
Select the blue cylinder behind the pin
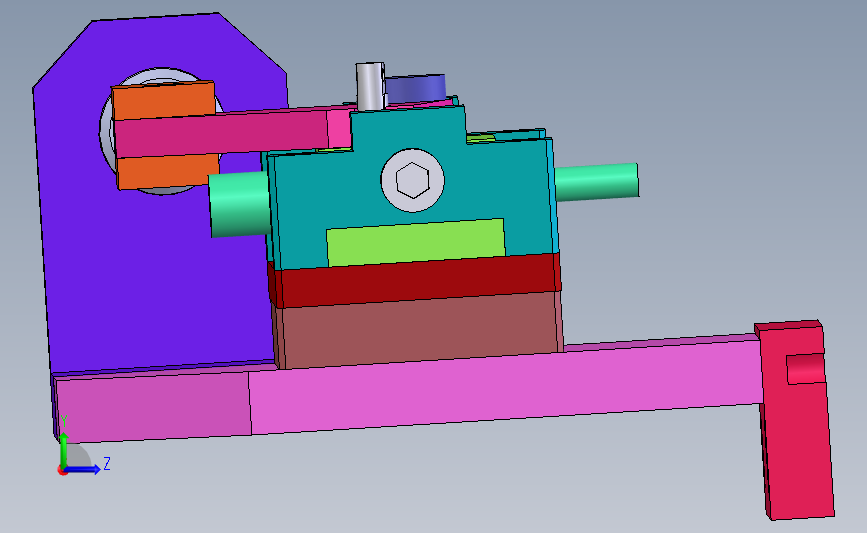(x=416, y=88)
